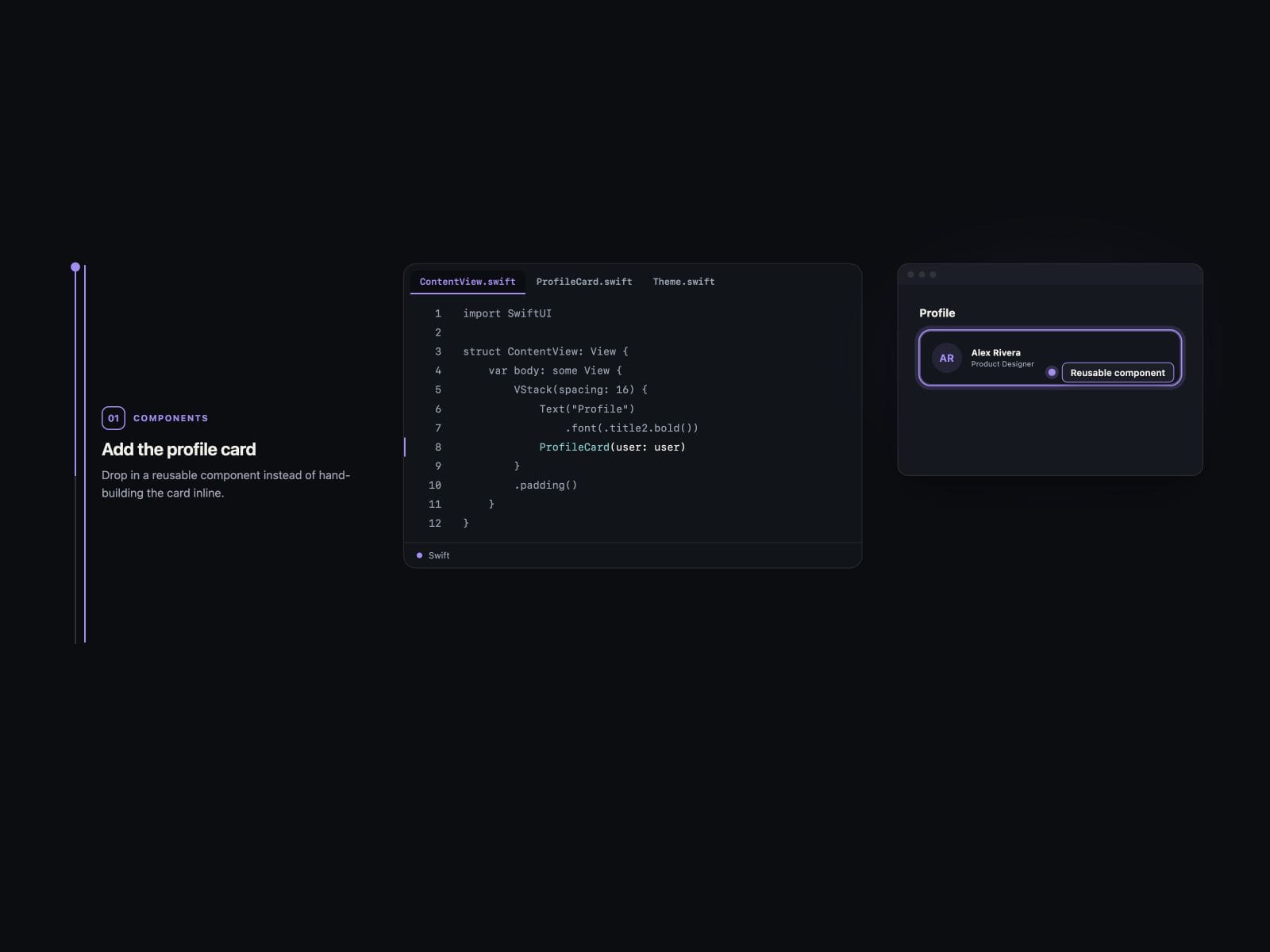Screen dimensions: 1270x952
Task: Click the purple dot beside Reusable component
Action: (1052, 372)
